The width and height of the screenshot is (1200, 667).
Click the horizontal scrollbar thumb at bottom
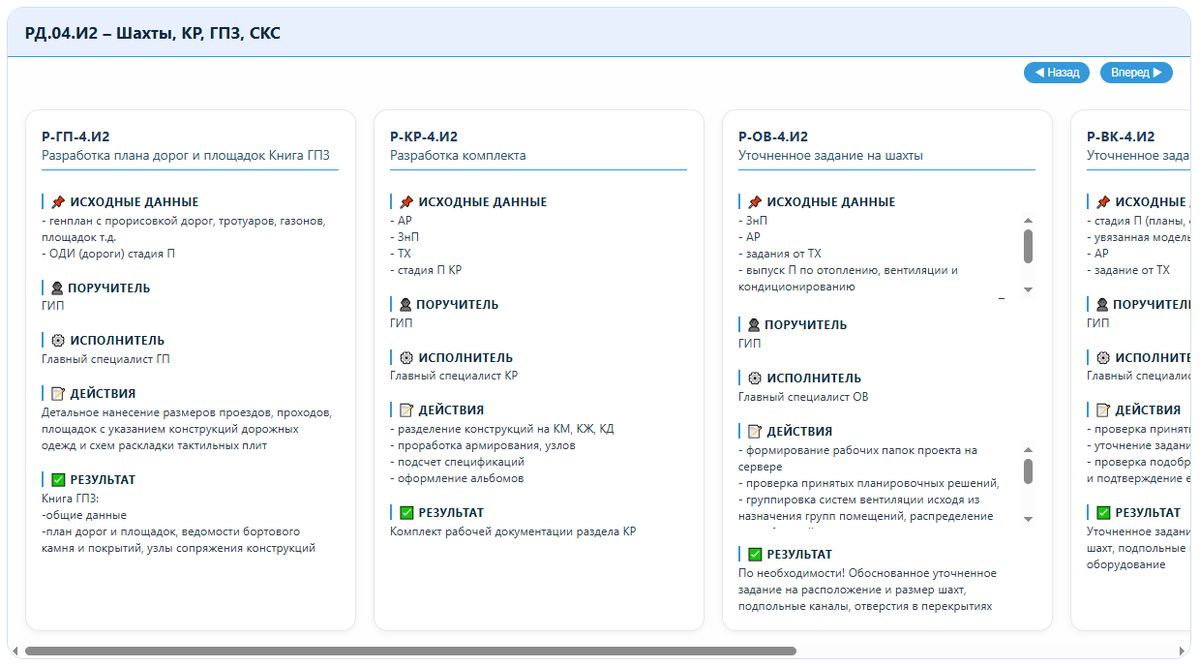(x=410, y=651)
